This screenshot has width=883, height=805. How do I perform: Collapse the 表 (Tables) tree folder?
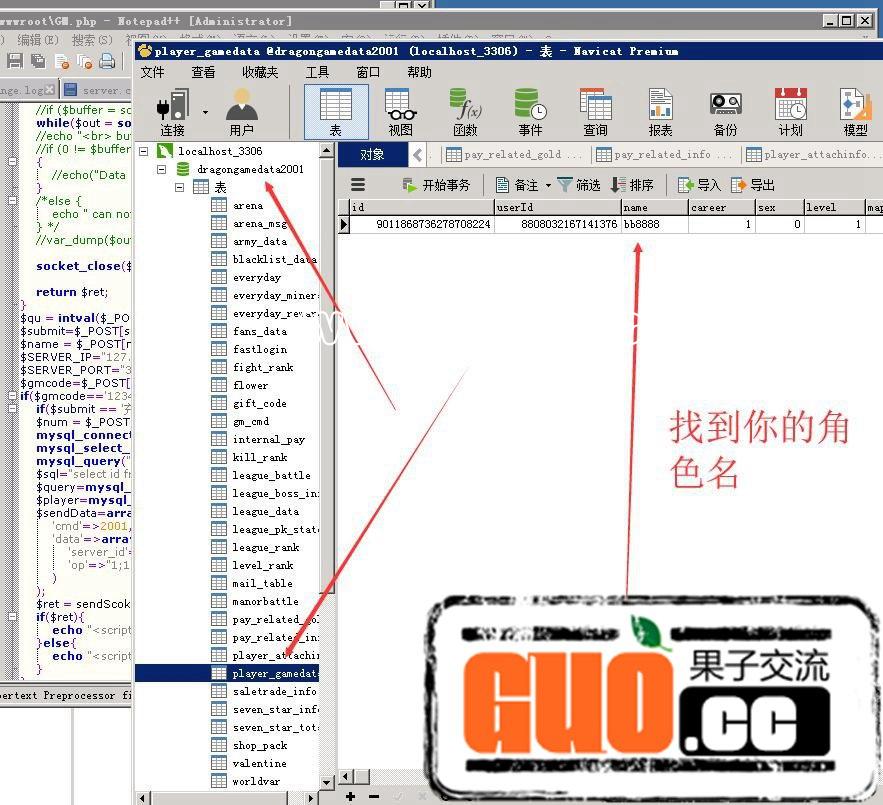(x=180, y=187)
